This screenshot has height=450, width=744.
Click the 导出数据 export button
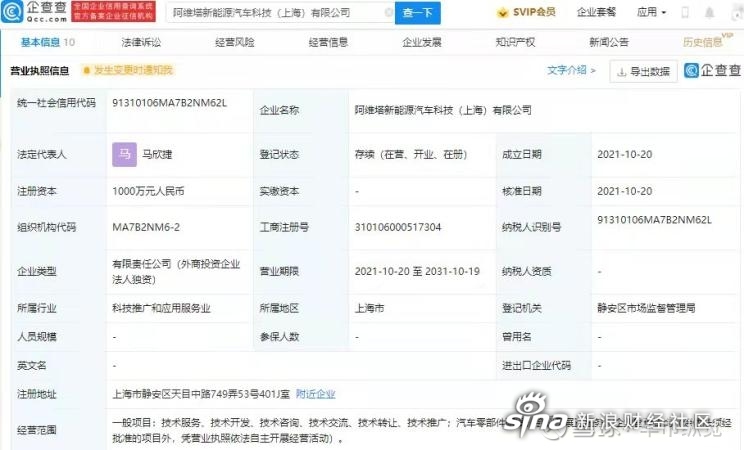[x=643, y=72]
